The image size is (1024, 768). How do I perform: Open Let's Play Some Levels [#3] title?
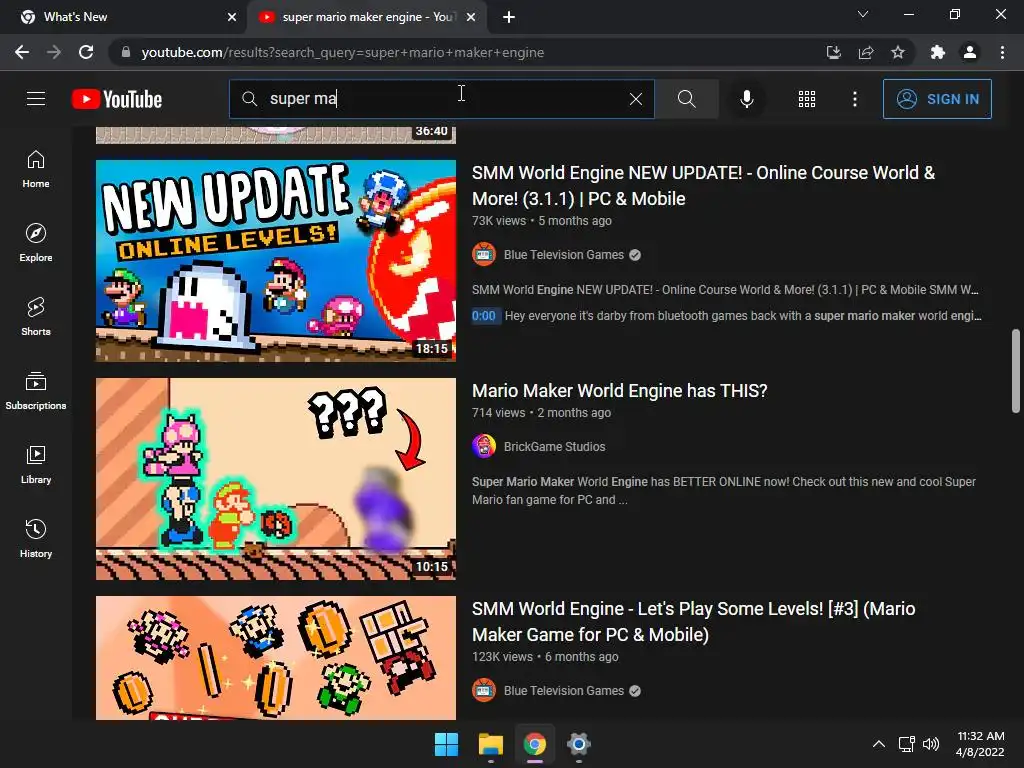coord(694,622)
